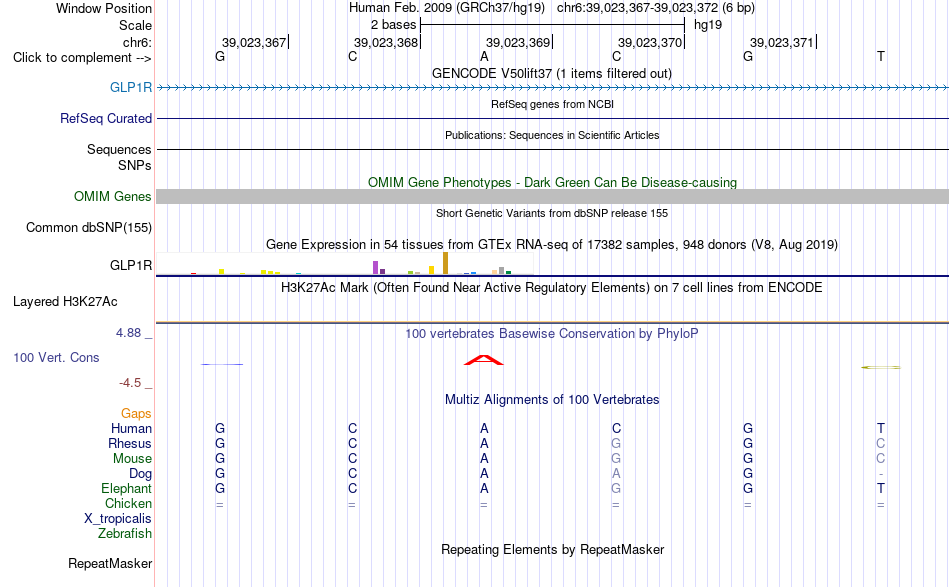Select the Dog alignment row label

(x=140, y=473)
